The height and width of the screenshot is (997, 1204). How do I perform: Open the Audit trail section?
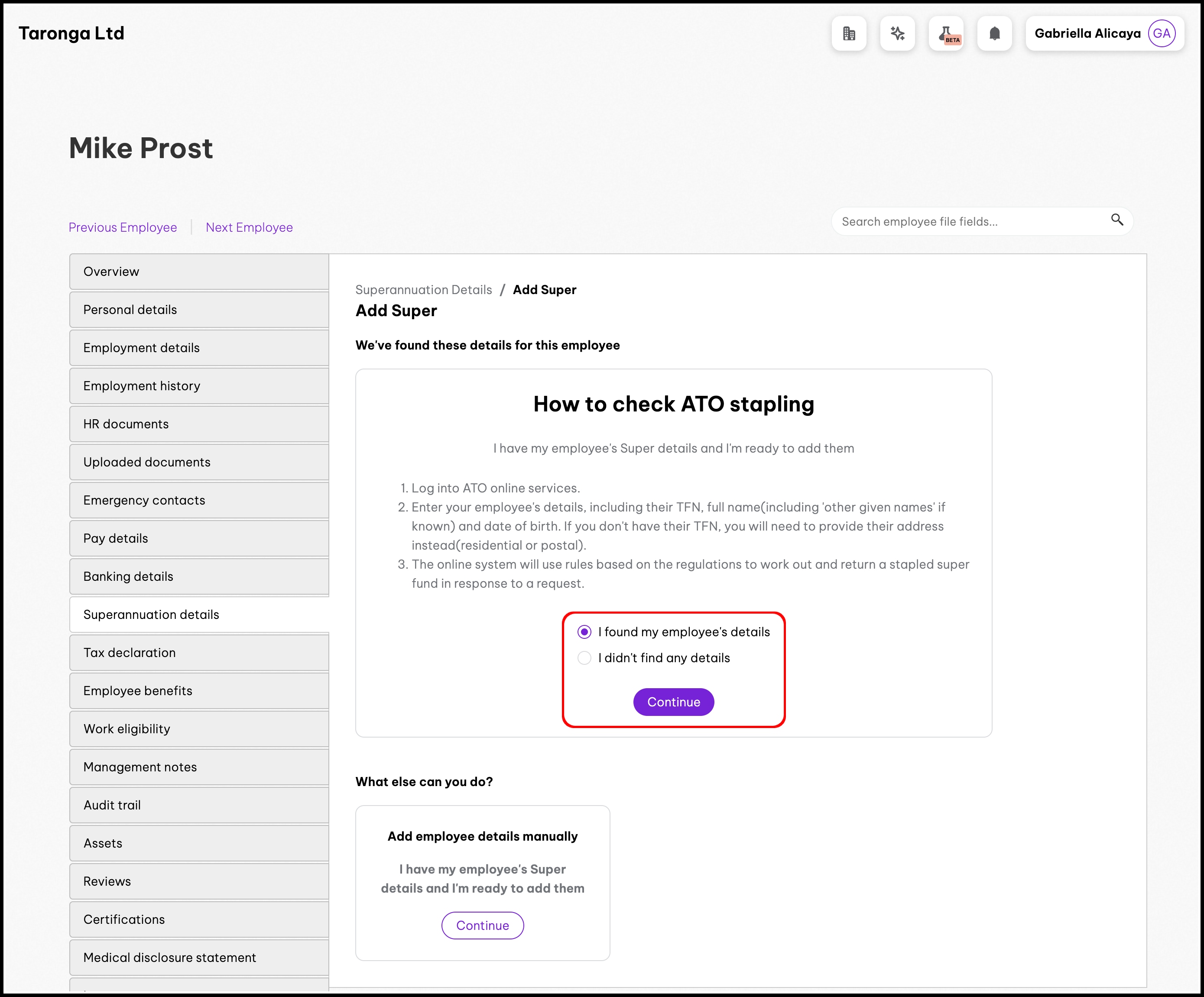coord(199,805)
